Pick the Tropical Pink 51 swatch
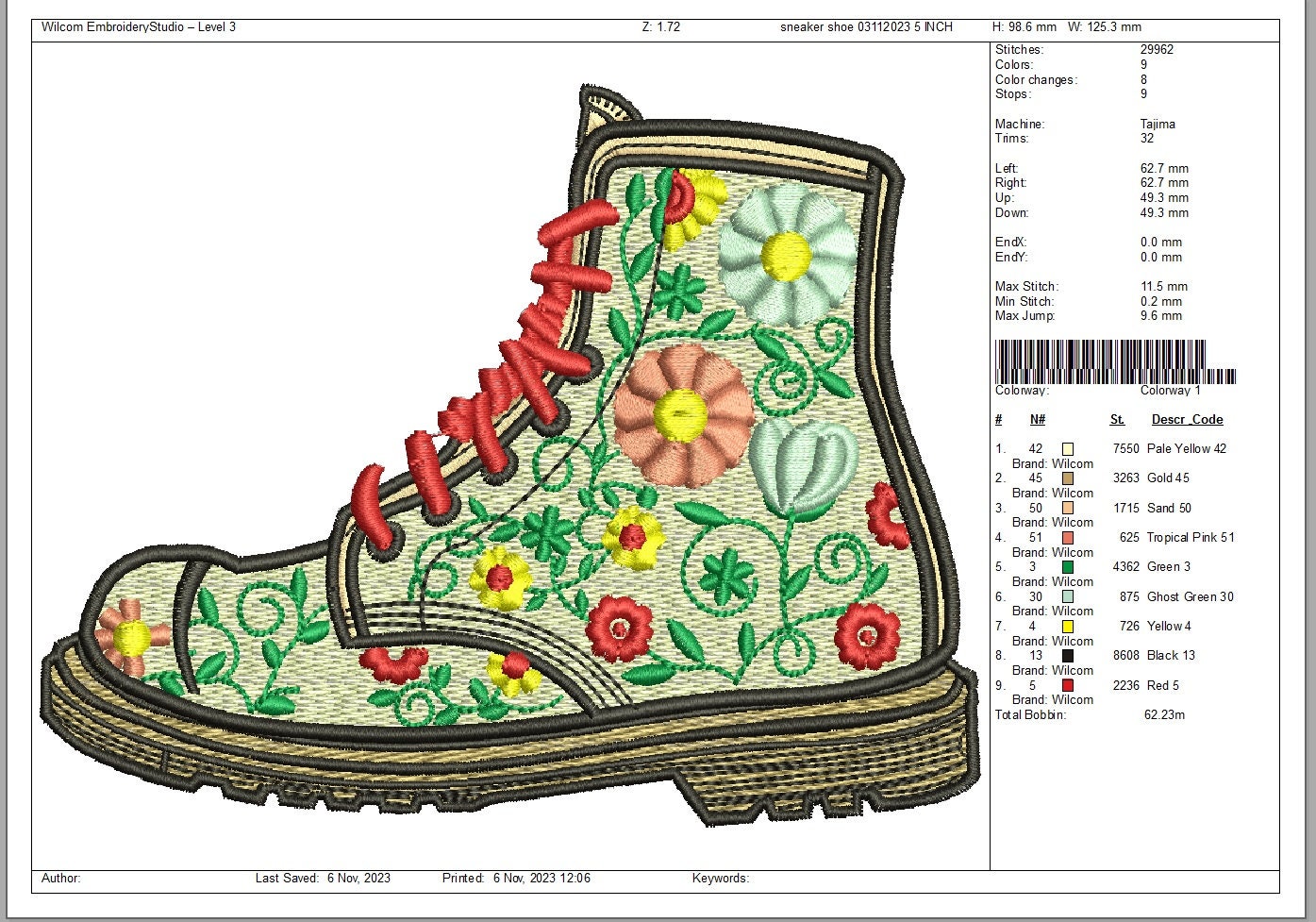This screenshot has width=1316, height=922. (1068, 538)
